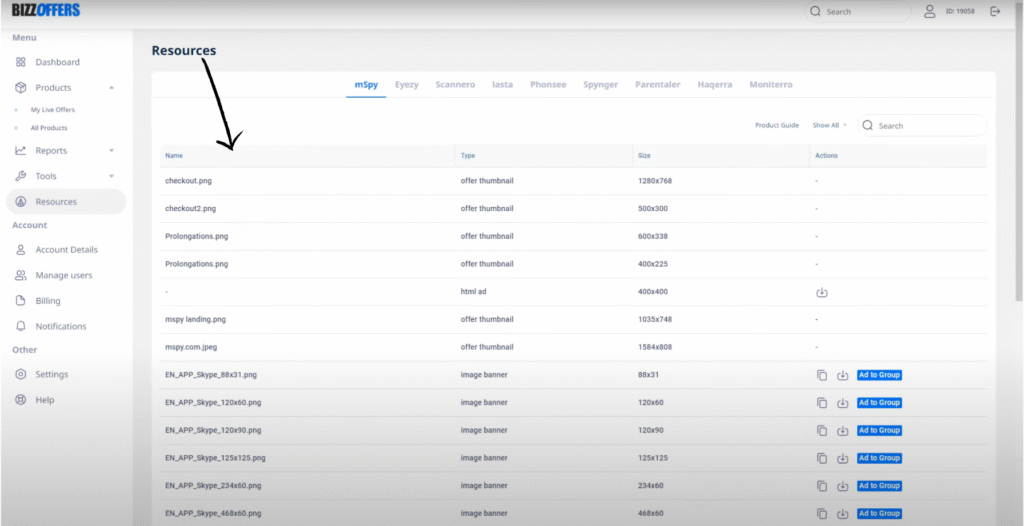This screenshot has width=1024, height=526.
Task: Click the Settings gear icon
Action: point(21,374)
